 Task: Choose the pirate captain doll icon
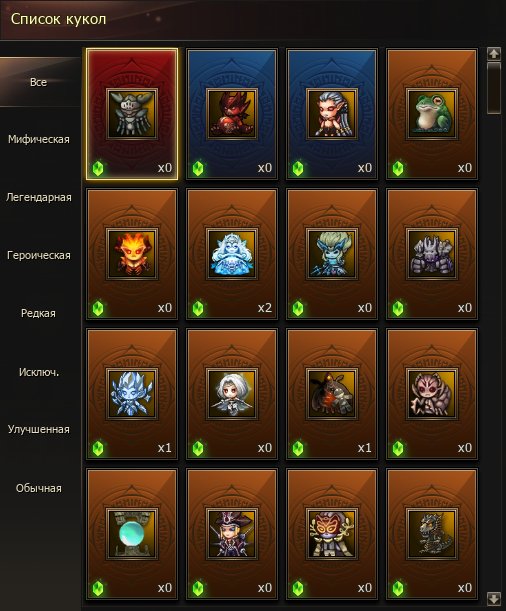pyautogui.click(x=232, y=534)
